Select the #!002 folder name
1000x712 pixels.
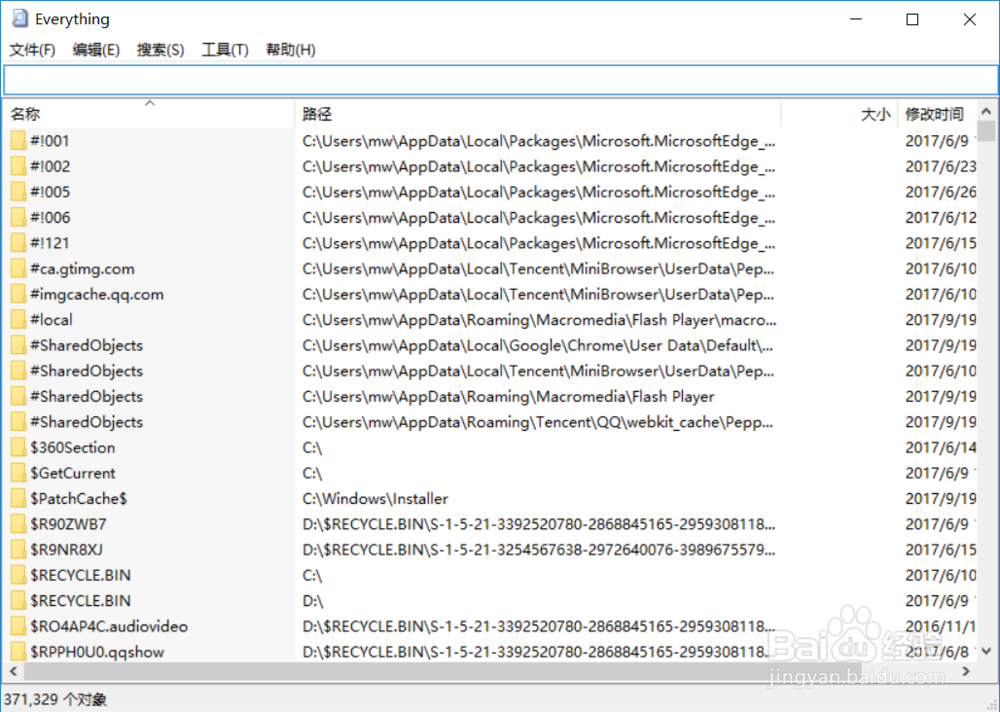pos(50,167)
